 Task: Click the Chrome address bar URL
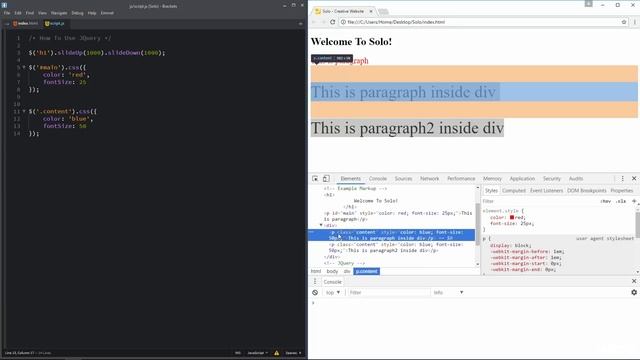[396, 22]
